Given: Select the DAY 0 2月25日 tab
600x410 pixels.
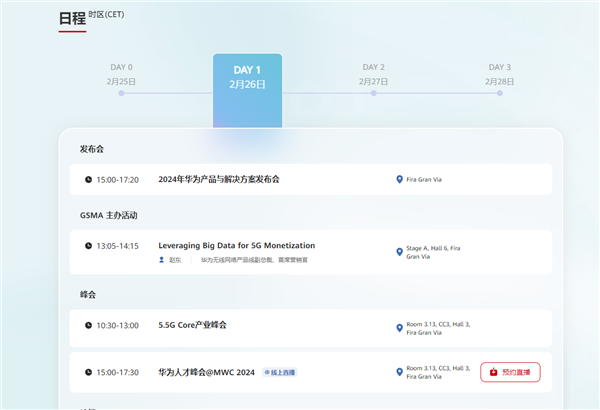Looking at the screenshot, I should pyautogui.click(x=121, y=74).
